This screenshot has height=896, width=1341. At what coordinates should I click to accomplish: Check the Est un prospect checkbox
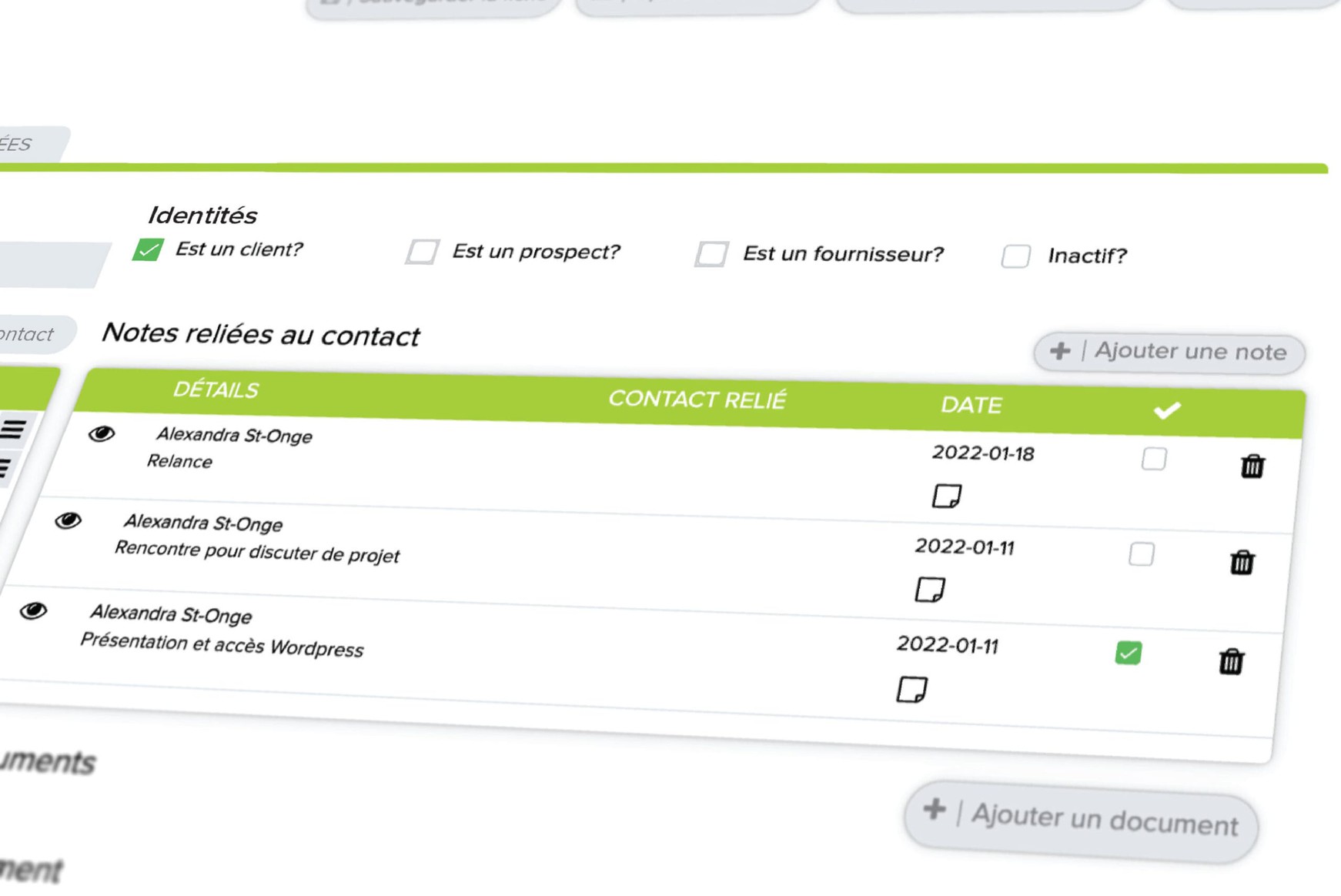[x=422, y=252]
